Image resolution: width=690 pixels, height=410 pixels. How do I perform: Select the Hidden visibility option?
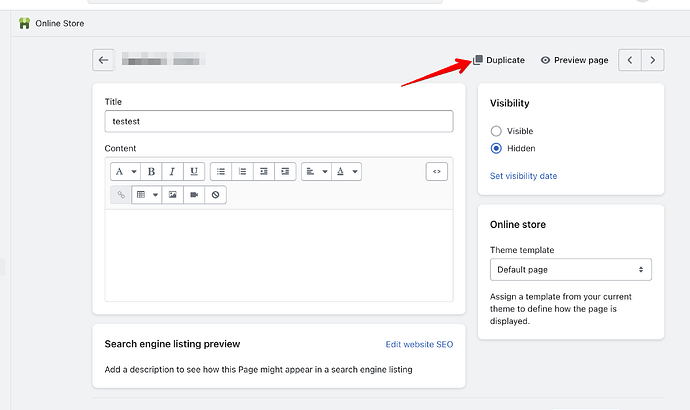(496, 148)
